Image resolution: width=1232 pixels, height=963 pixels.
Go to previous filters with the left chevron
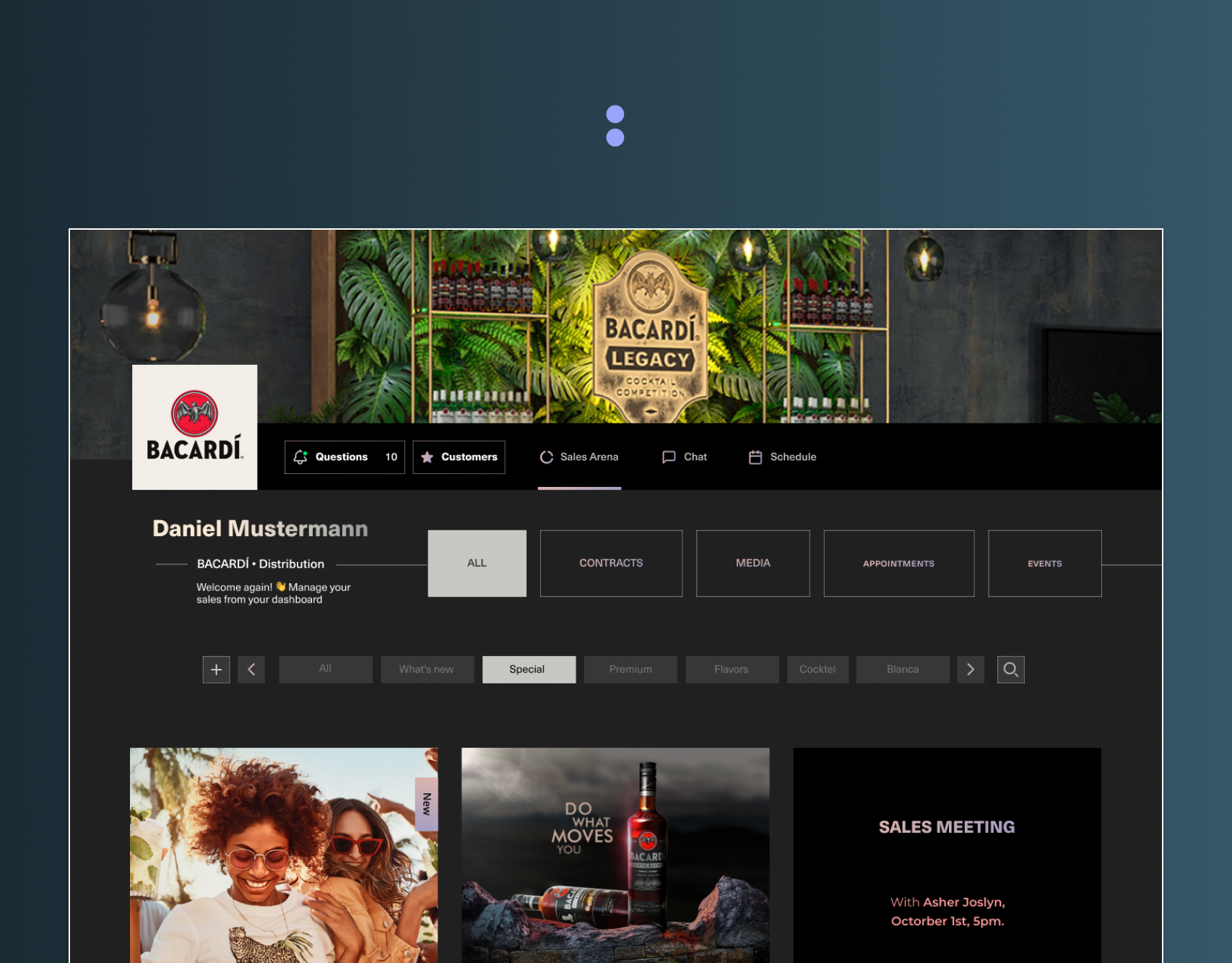click(251, 670)
